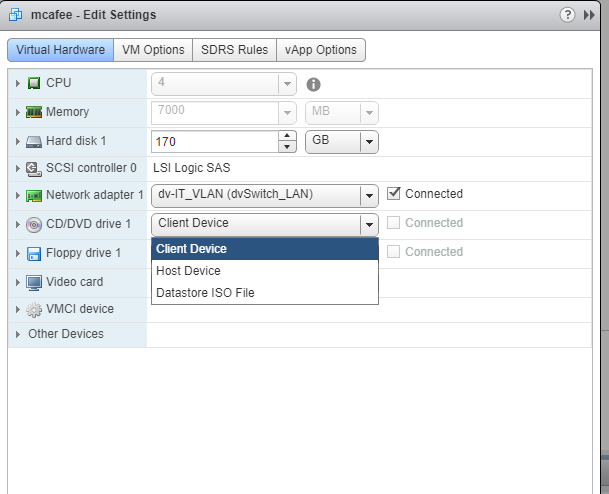Switch to the SDRS Rules tab
The width and height of the screenshot is (609, 494).
pos(235,50)
